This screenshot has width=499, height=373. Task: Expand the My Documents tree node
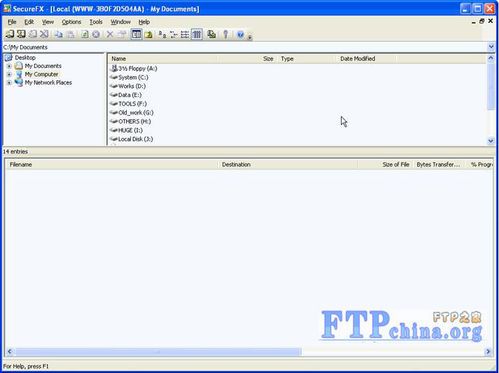(9, 66)
